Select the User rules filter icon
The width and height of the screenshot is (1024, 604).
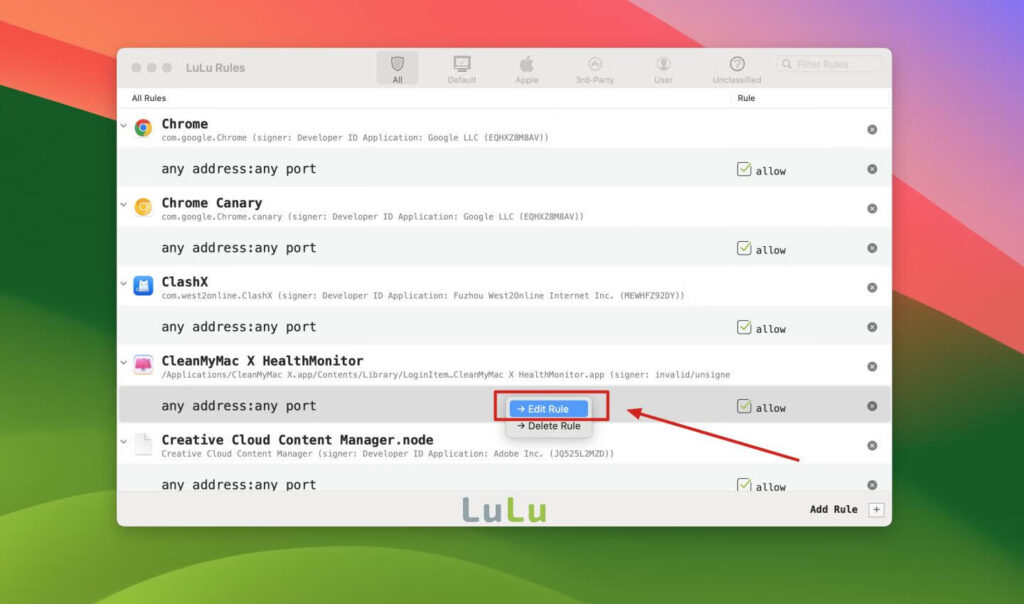(663, 62)
